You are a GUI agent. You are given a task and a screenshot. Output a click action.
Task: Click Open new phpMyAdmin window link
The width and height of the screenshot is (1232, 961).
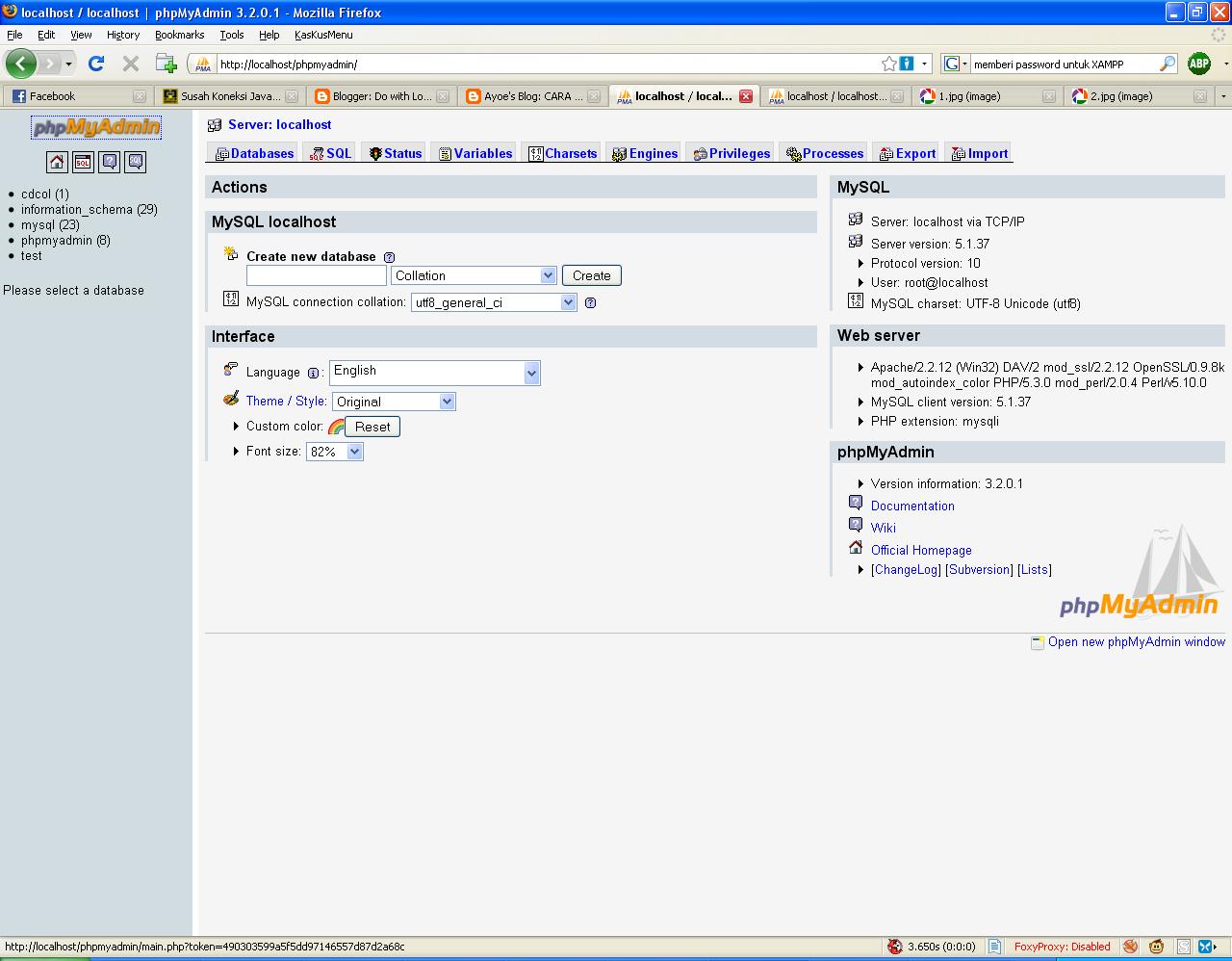click(x=1136, y=642)
